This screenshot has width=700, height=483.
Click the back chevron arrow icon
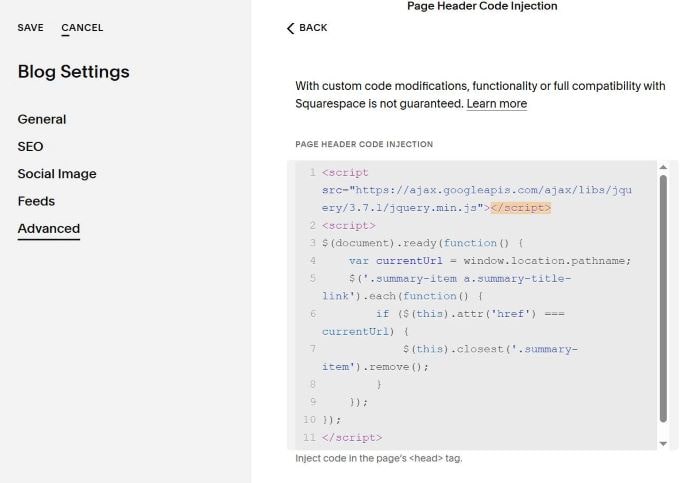(x=291, y=28)
